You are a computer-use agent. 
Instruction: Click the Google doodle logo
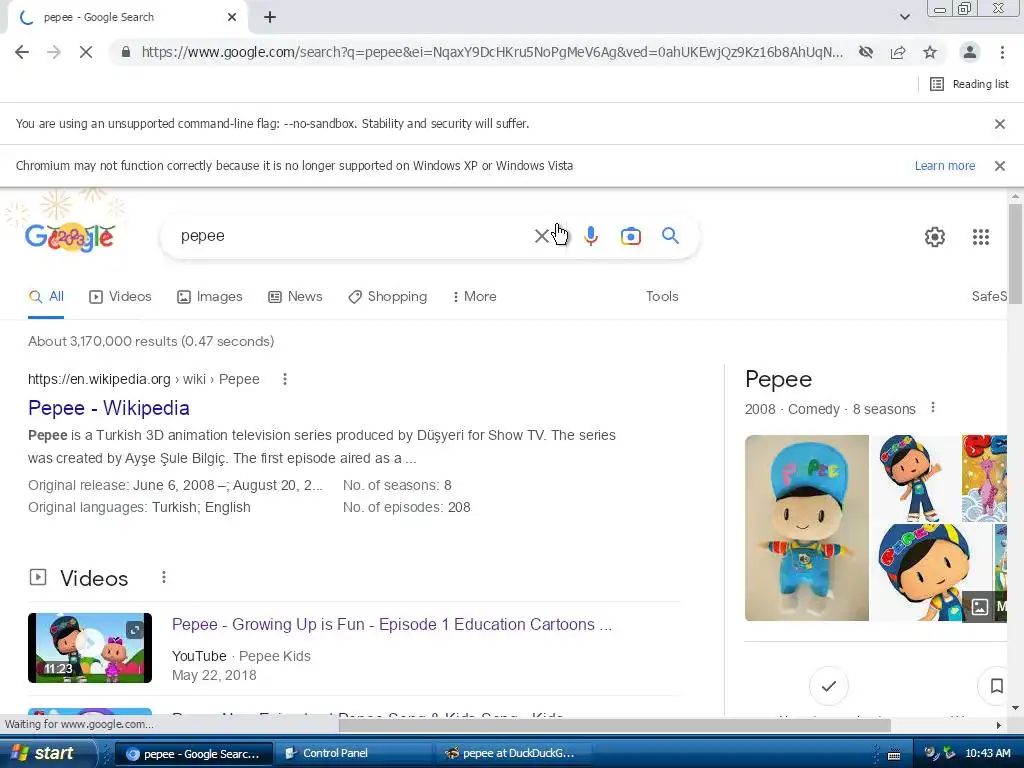(70, 236)
